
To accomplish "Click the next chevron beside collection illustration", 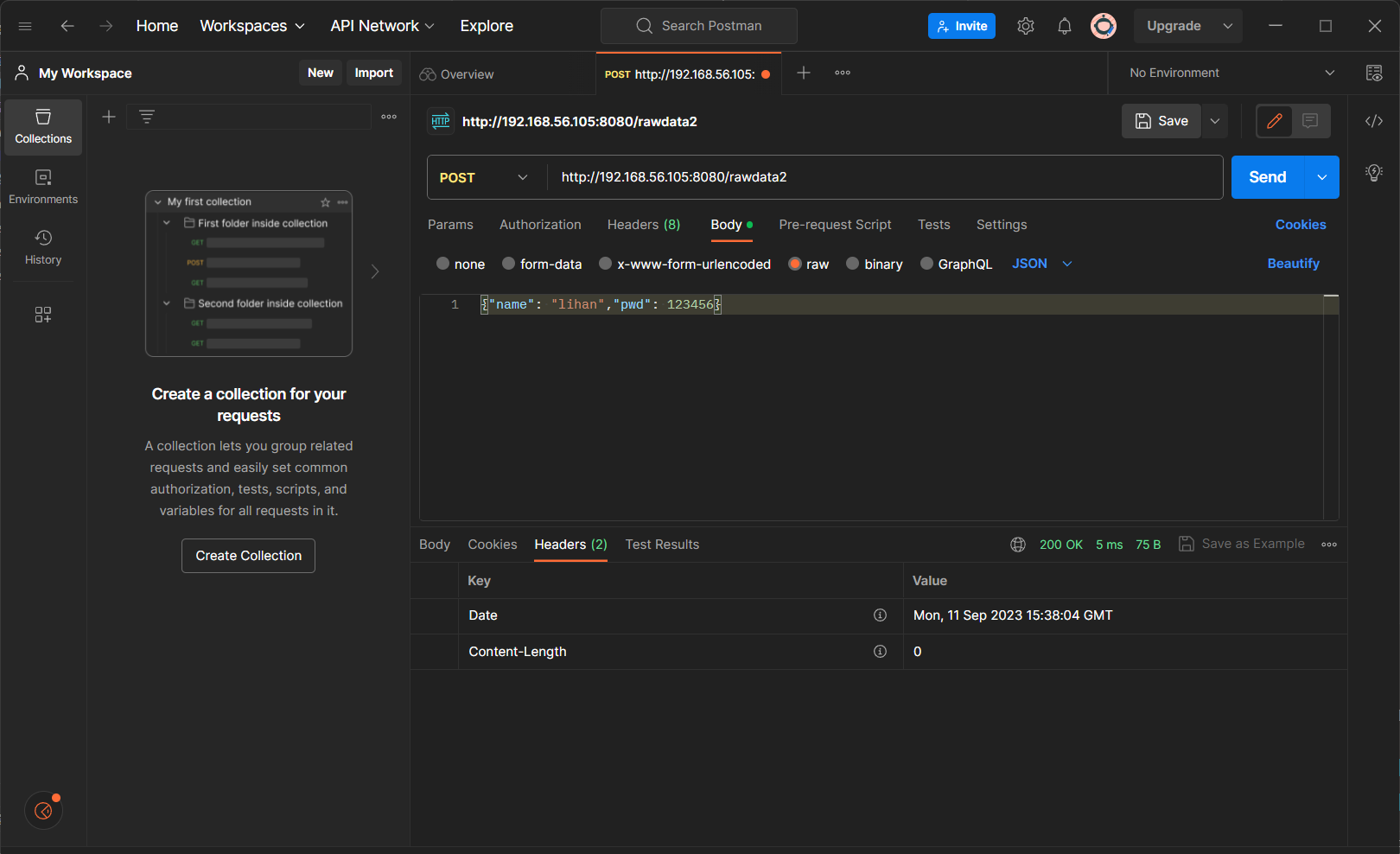I will coord(375,271).
